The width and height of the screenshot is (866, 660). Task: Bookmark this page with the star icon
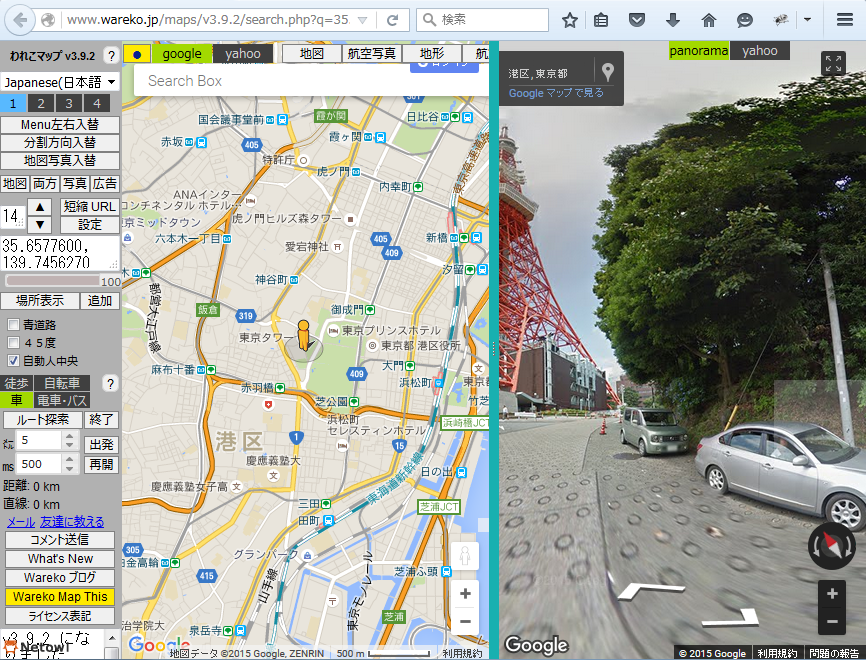click(569, 20)
